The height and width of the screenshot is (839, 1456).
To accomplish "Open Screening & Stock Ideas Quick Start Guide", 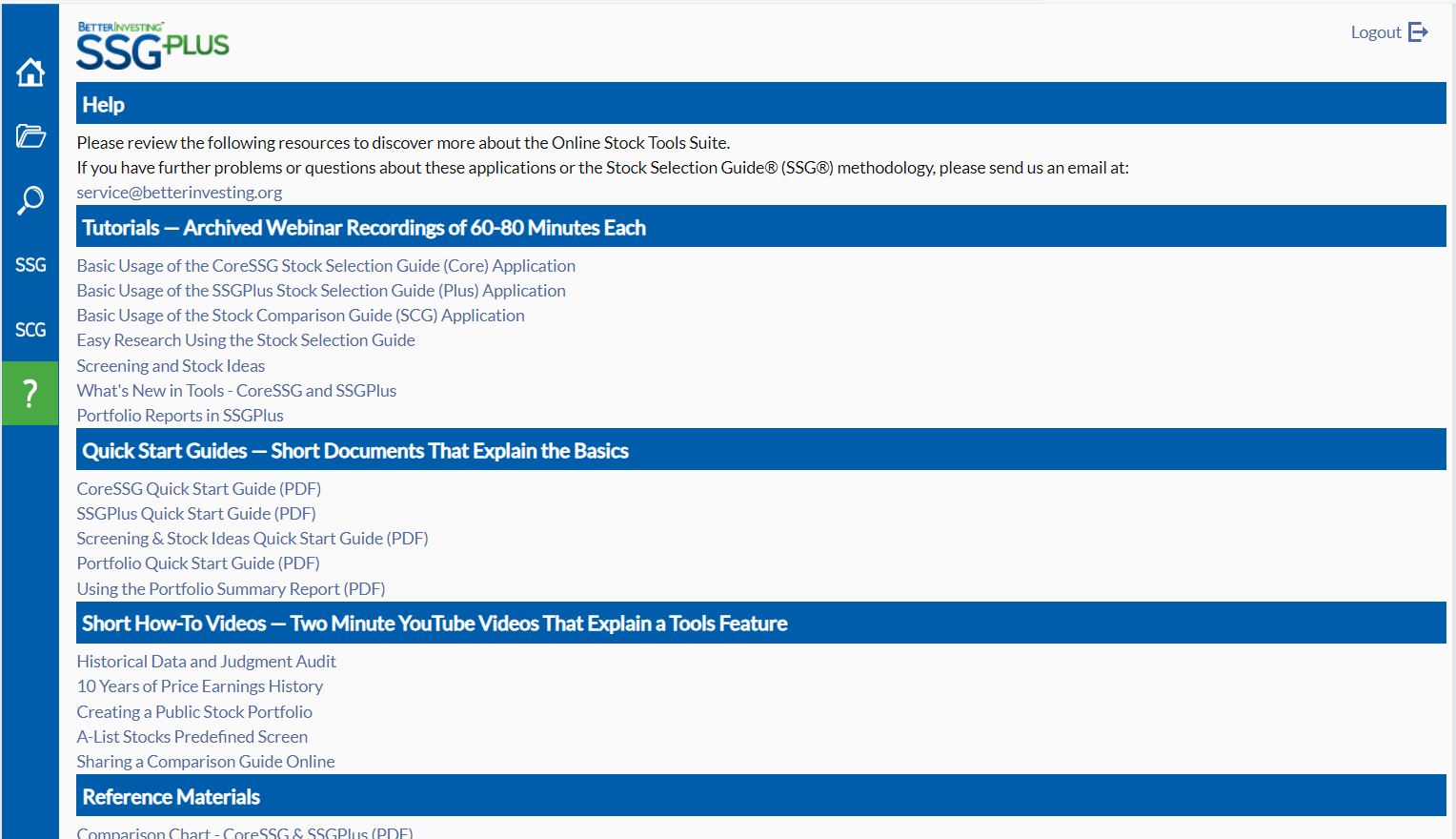I will tap(253, 539).
